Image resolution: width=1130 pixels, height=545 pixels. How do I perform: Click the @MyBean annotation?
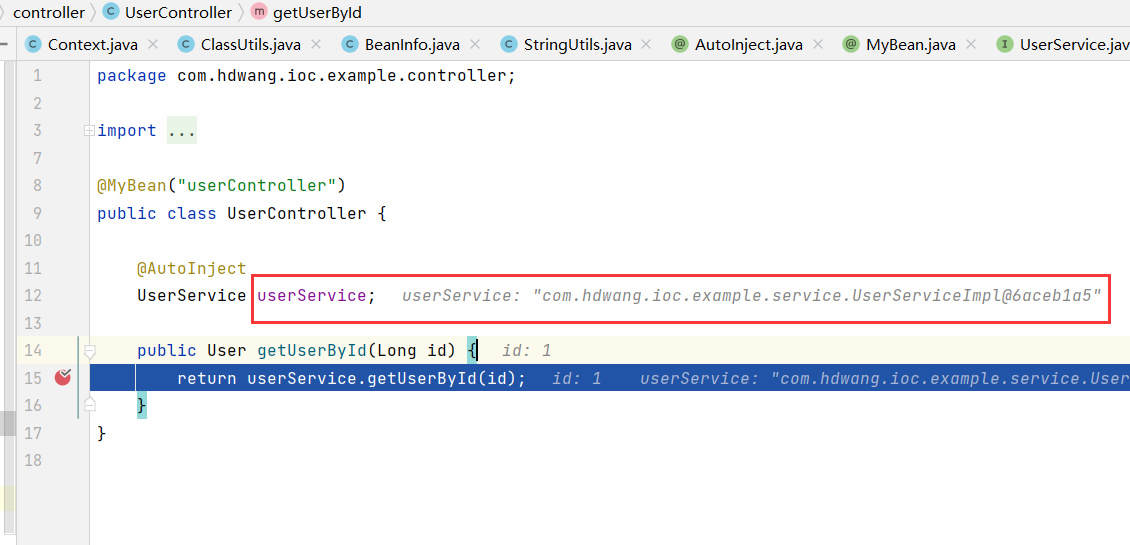132,186
